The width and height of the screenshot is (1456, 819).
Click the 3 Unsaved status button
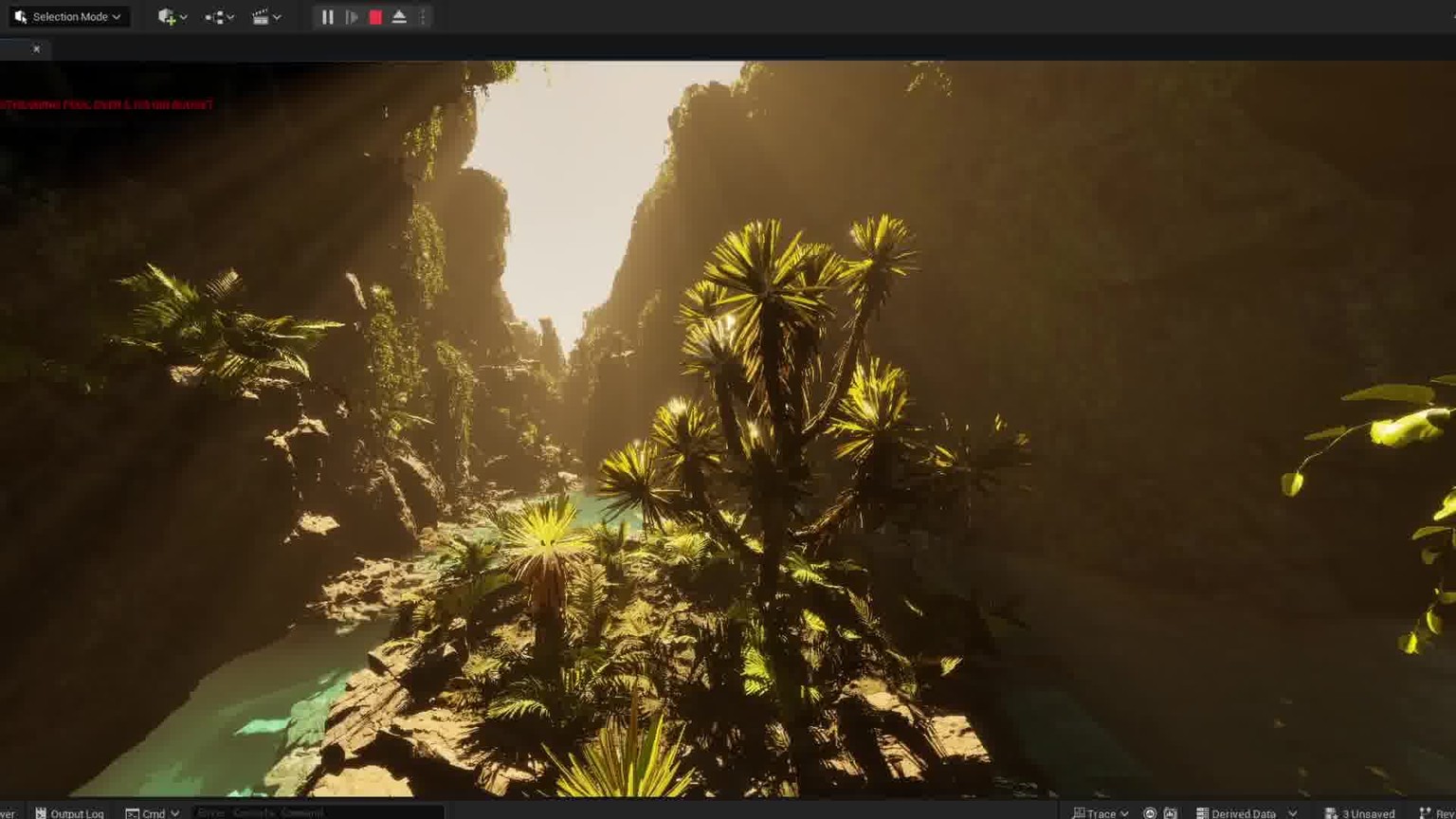pyautogui.click(x=1359, y=812)
